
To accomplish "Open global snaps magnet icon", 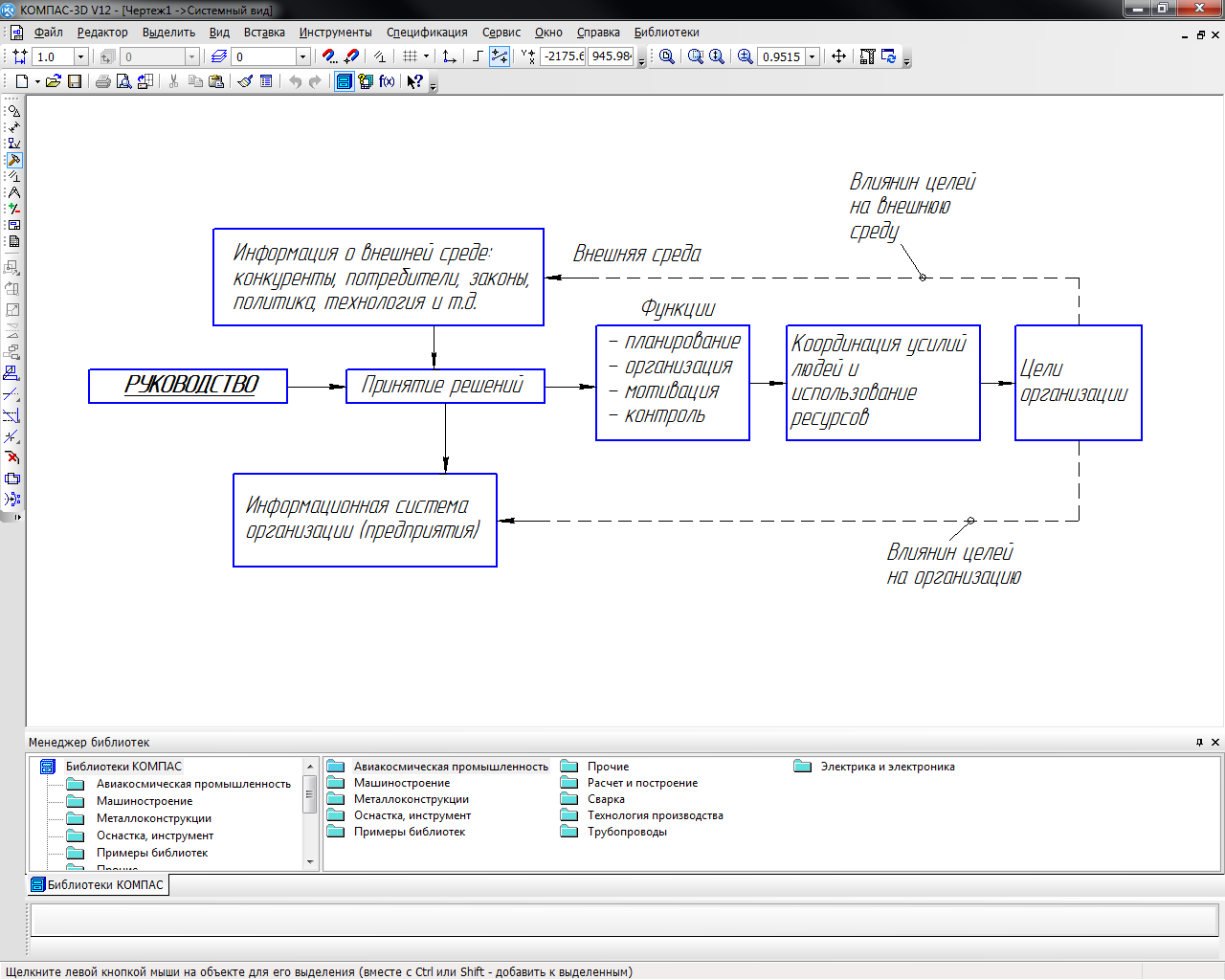I will (x=329, y=56).
